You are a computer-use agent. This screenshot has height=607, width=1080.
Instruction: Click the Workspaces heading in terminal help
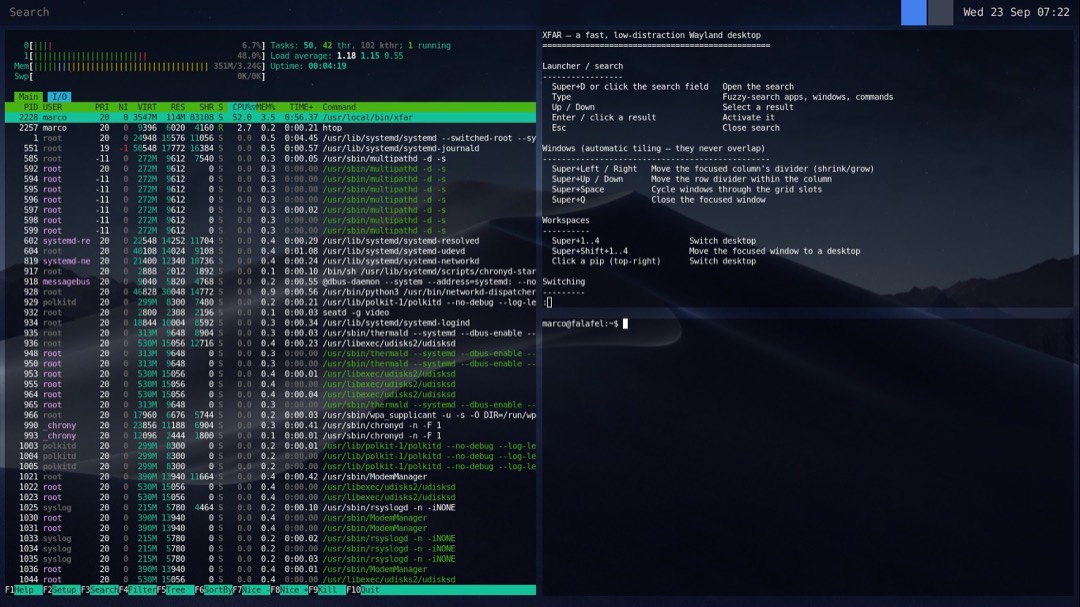pos(565,220)
